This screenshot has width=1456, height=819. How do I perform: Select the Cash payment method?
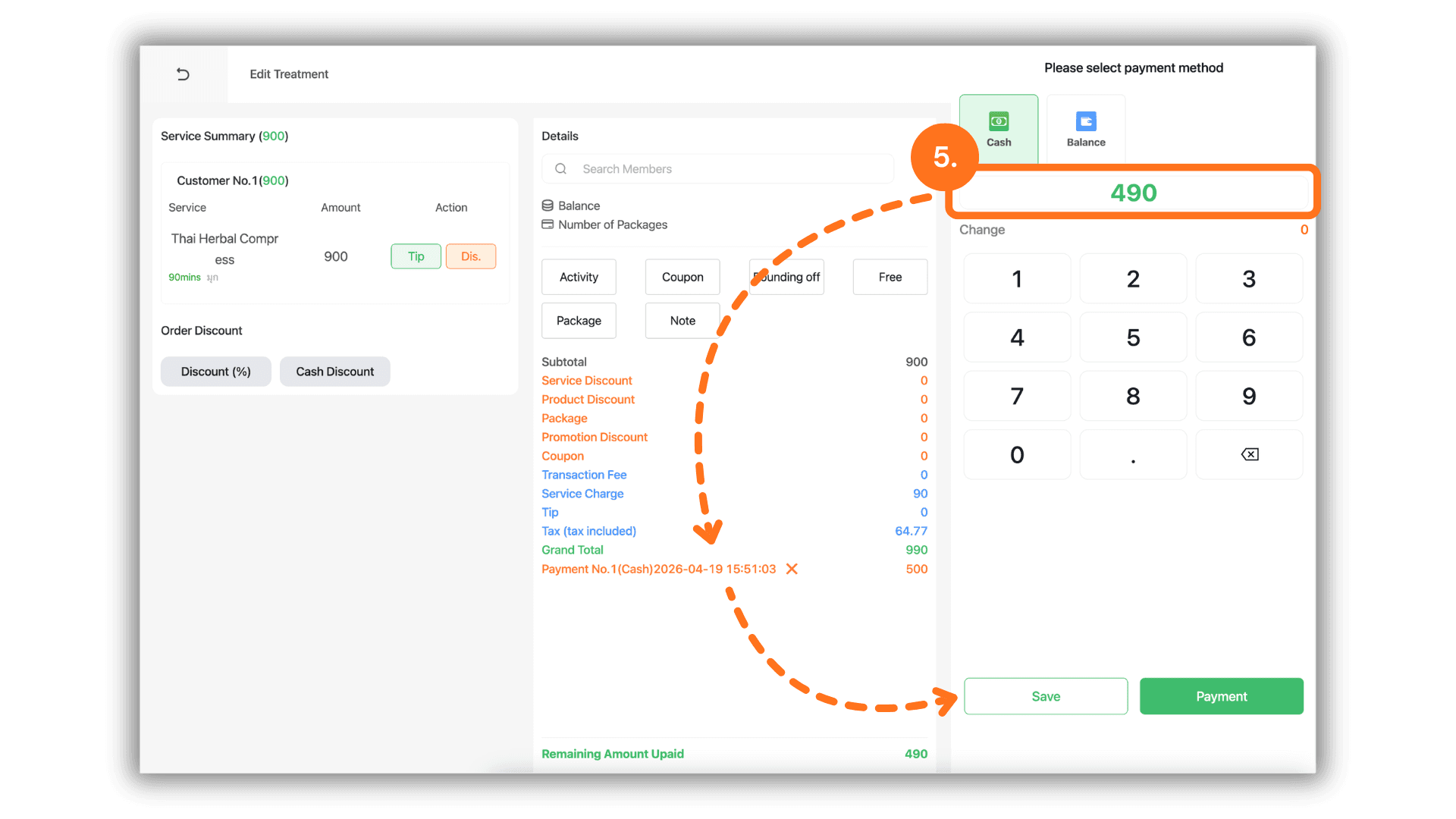tap(999, 129)
